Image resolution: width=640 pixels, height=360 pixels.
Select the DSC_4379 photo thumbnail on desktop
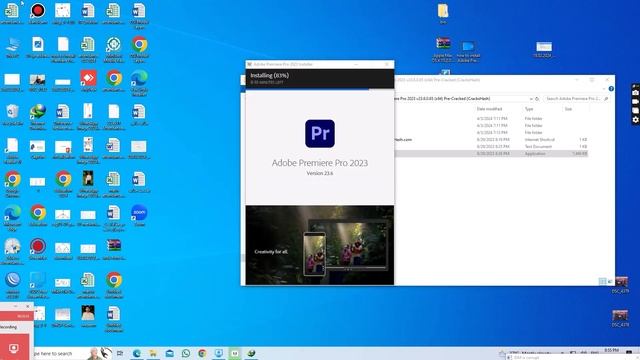621,284
